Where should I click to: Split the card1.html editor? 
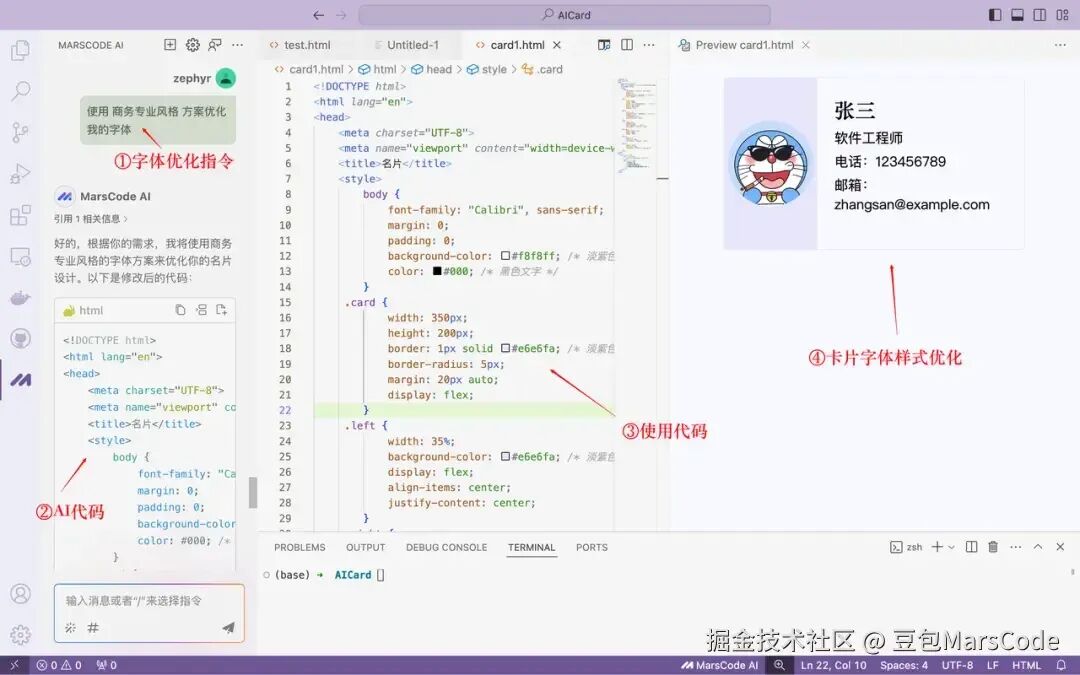click(x=627, y=45)
